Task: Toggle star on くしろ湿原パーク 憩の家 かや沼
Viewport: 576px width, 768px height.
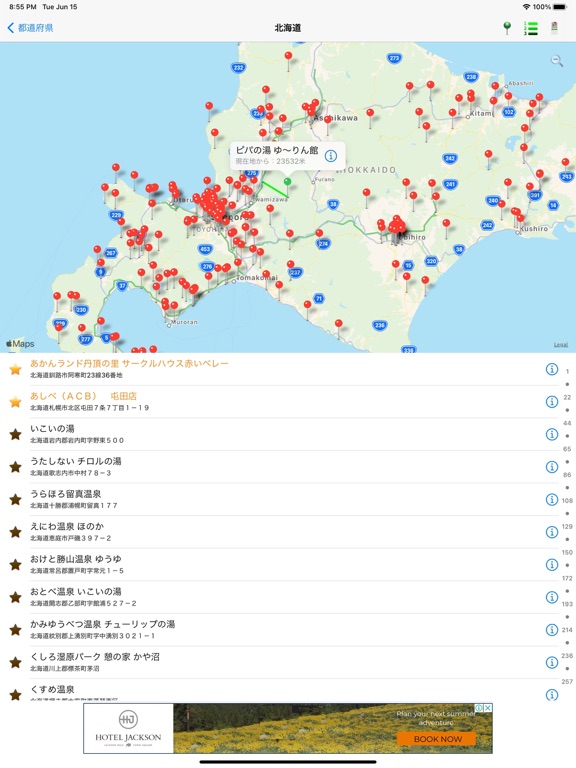Action: [x=16, y=662]
